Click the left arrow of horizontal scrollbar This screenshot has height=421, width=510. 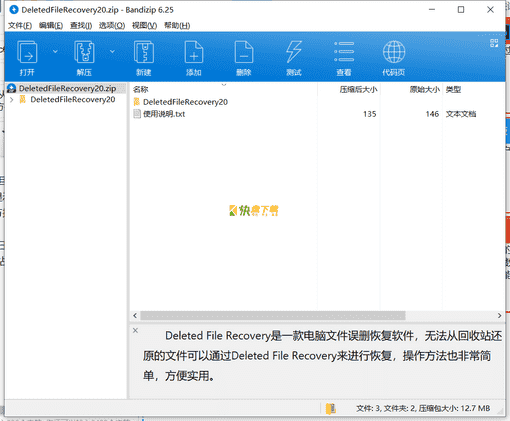coord(135,315)
